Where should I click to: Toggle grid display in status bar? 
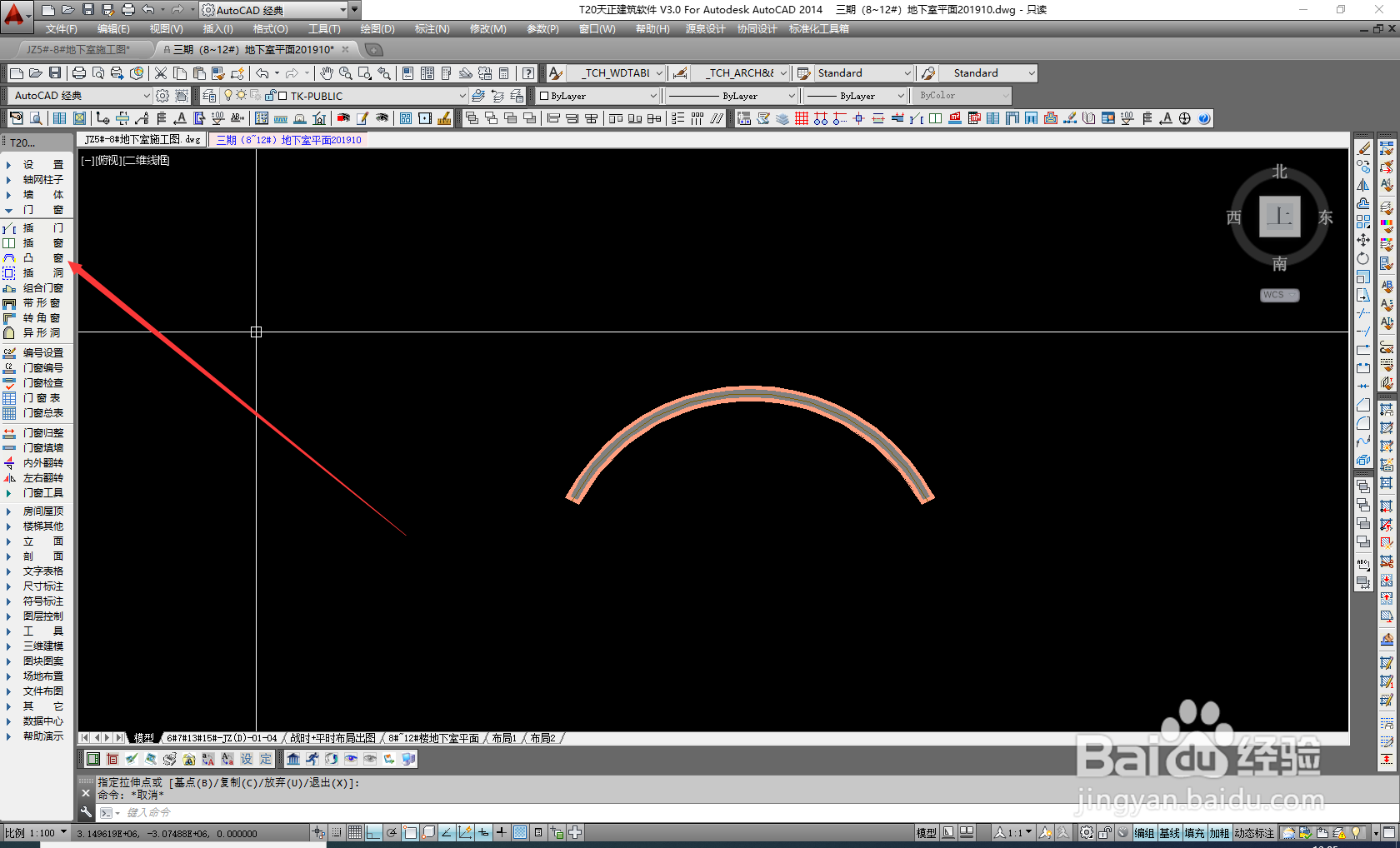coord(355,832)
